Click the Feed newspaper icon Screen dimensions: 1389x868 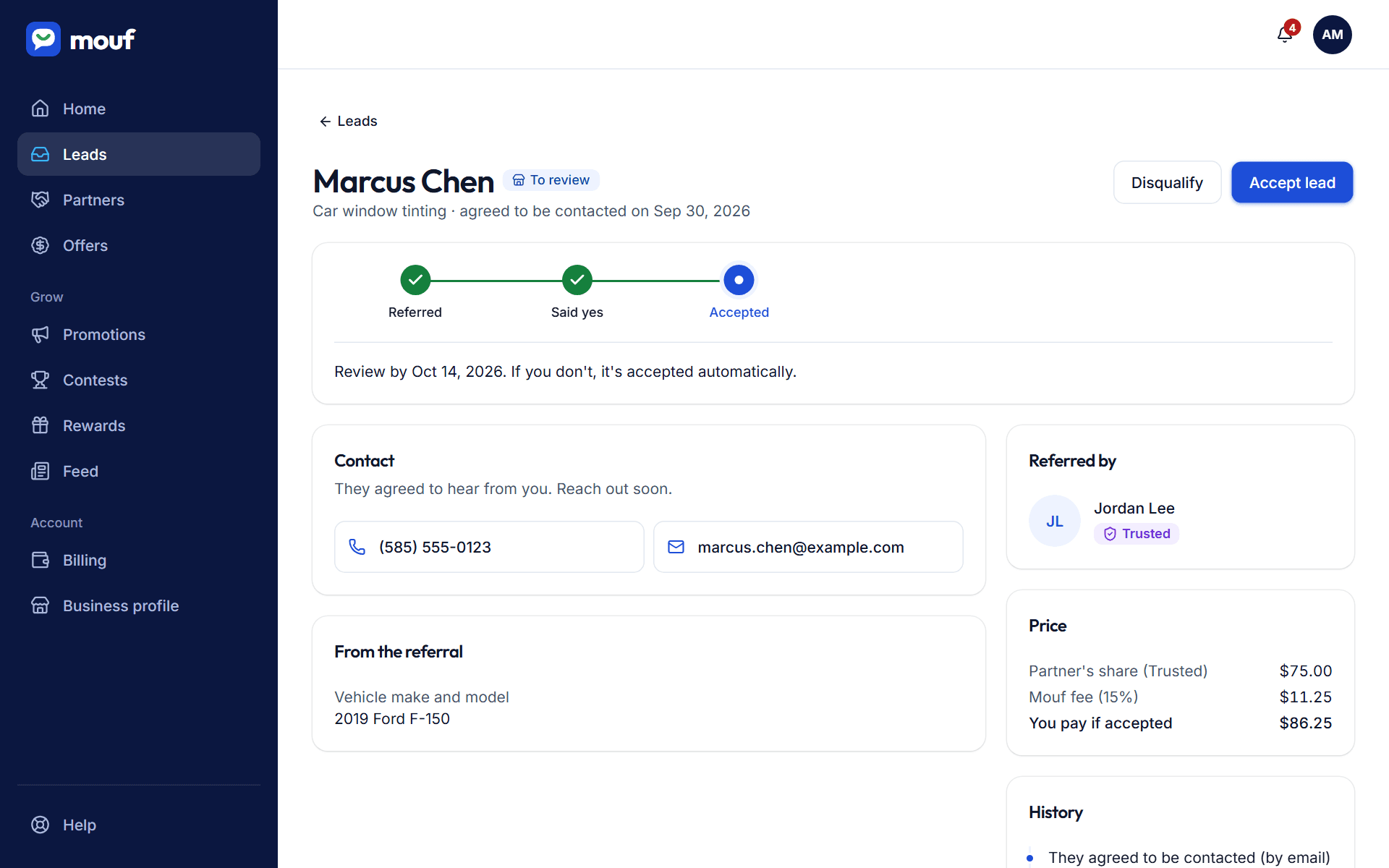coord(41,471)
